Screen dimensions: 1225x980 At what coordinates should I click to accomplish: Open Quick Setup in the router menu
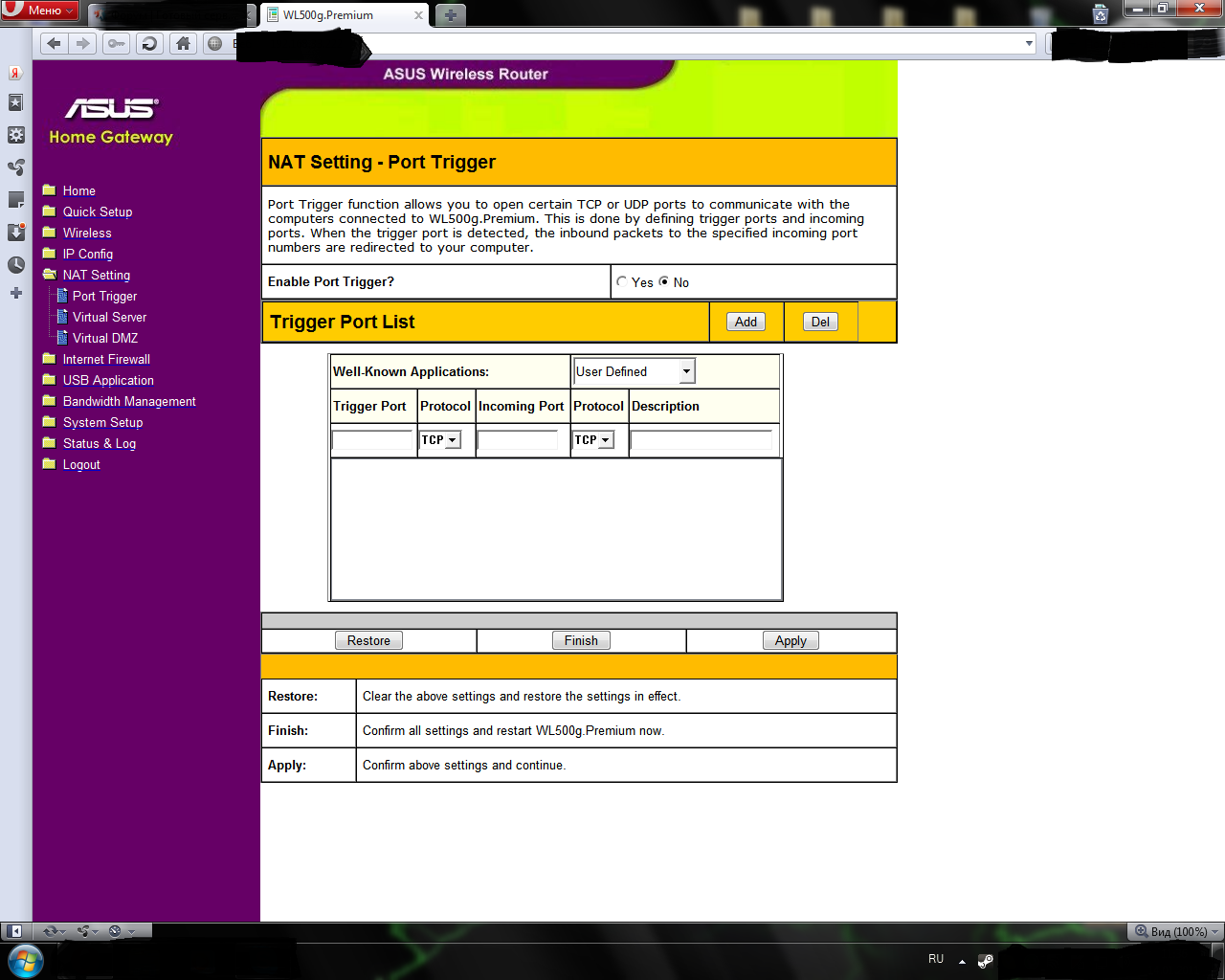[x=98, y=212]
